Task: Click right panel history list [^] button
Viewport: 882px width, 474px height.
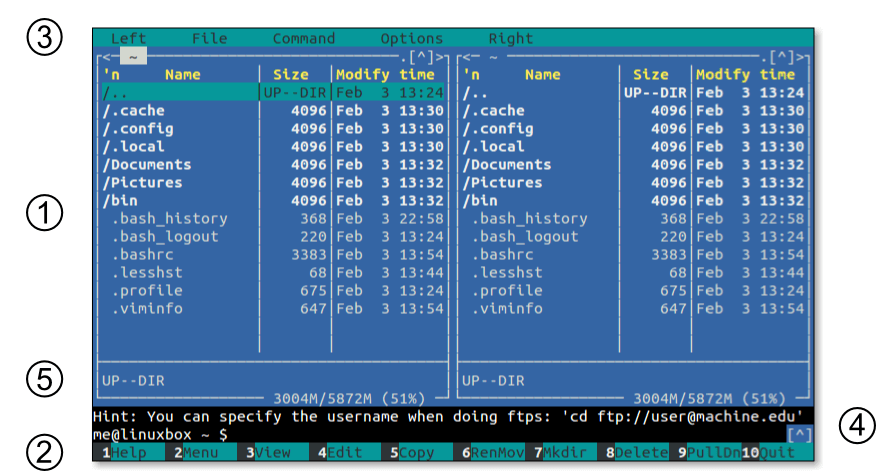Action: [782, 57]
